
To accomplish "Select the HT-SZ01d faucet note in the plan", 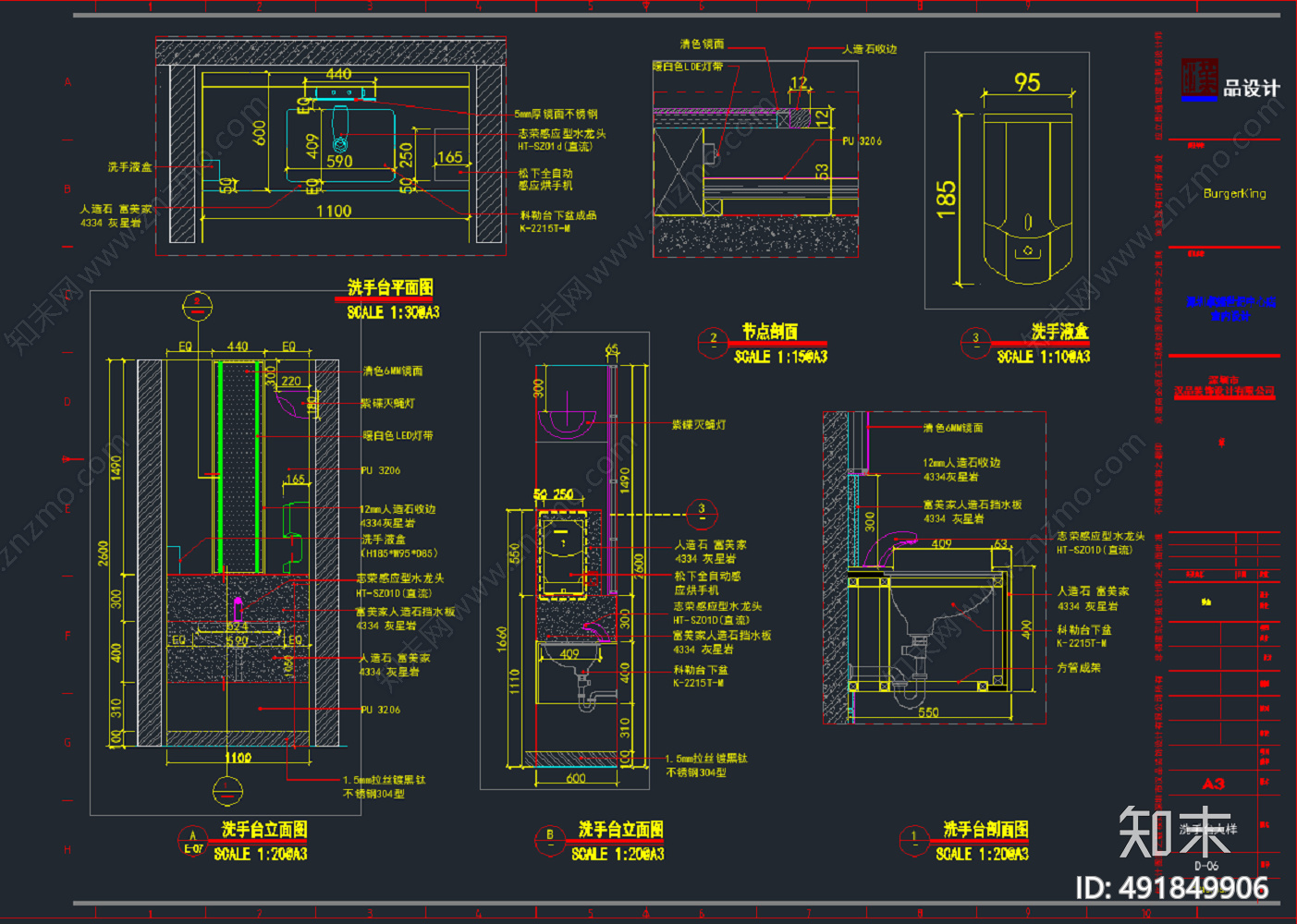I will point(561,140).
